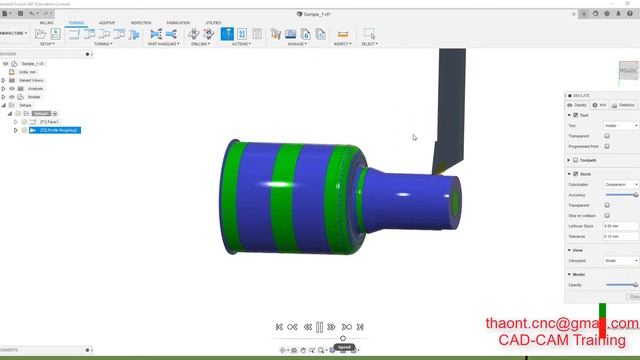
Task: Enable the Stock Transparent checkbox
Action: (607, 205)
